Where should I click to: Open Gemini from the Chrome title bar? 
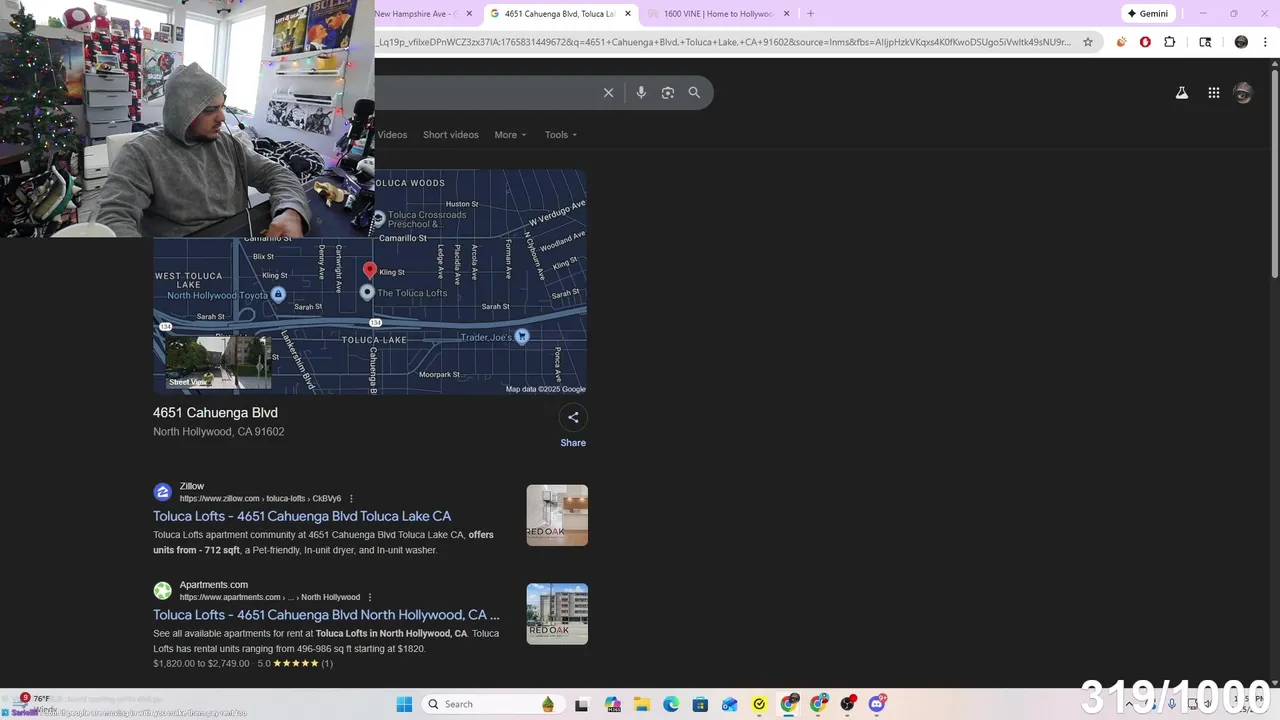[1147, 14]
